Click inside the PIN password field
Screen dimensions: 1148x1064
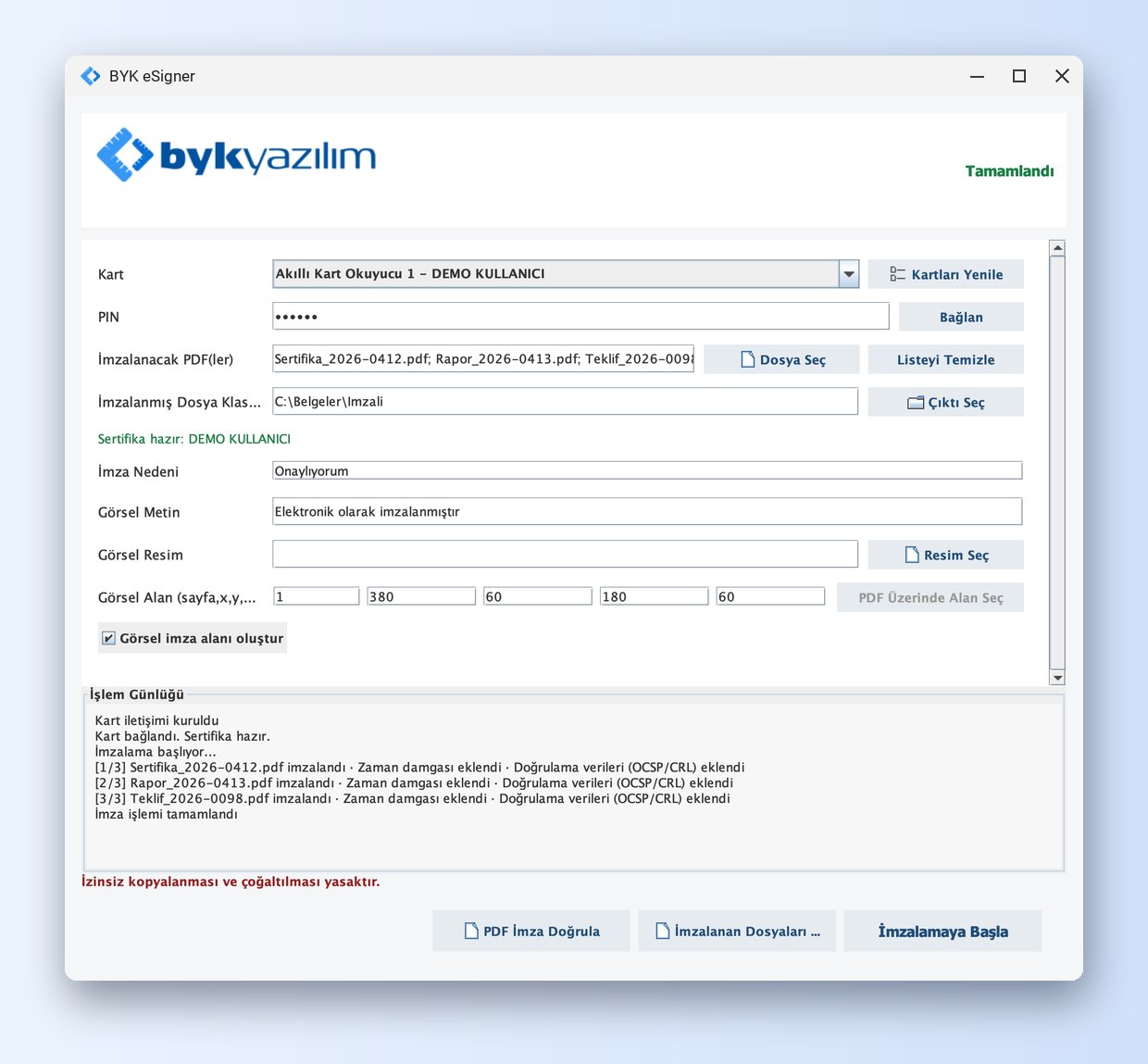point(580,317)
